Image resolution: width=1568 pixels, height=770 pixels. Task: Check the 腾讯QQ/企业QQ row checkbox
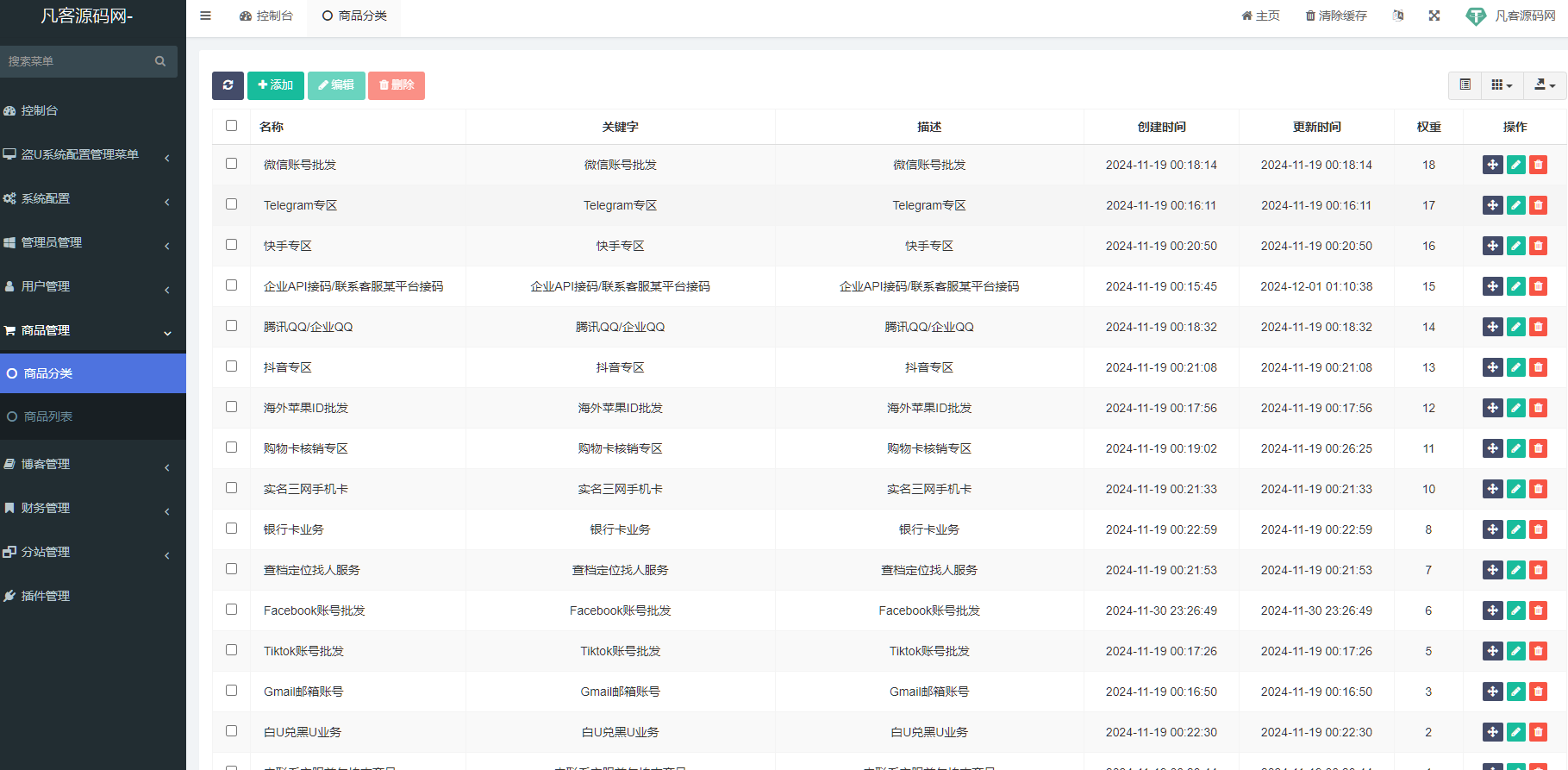(x=231, y=325)
